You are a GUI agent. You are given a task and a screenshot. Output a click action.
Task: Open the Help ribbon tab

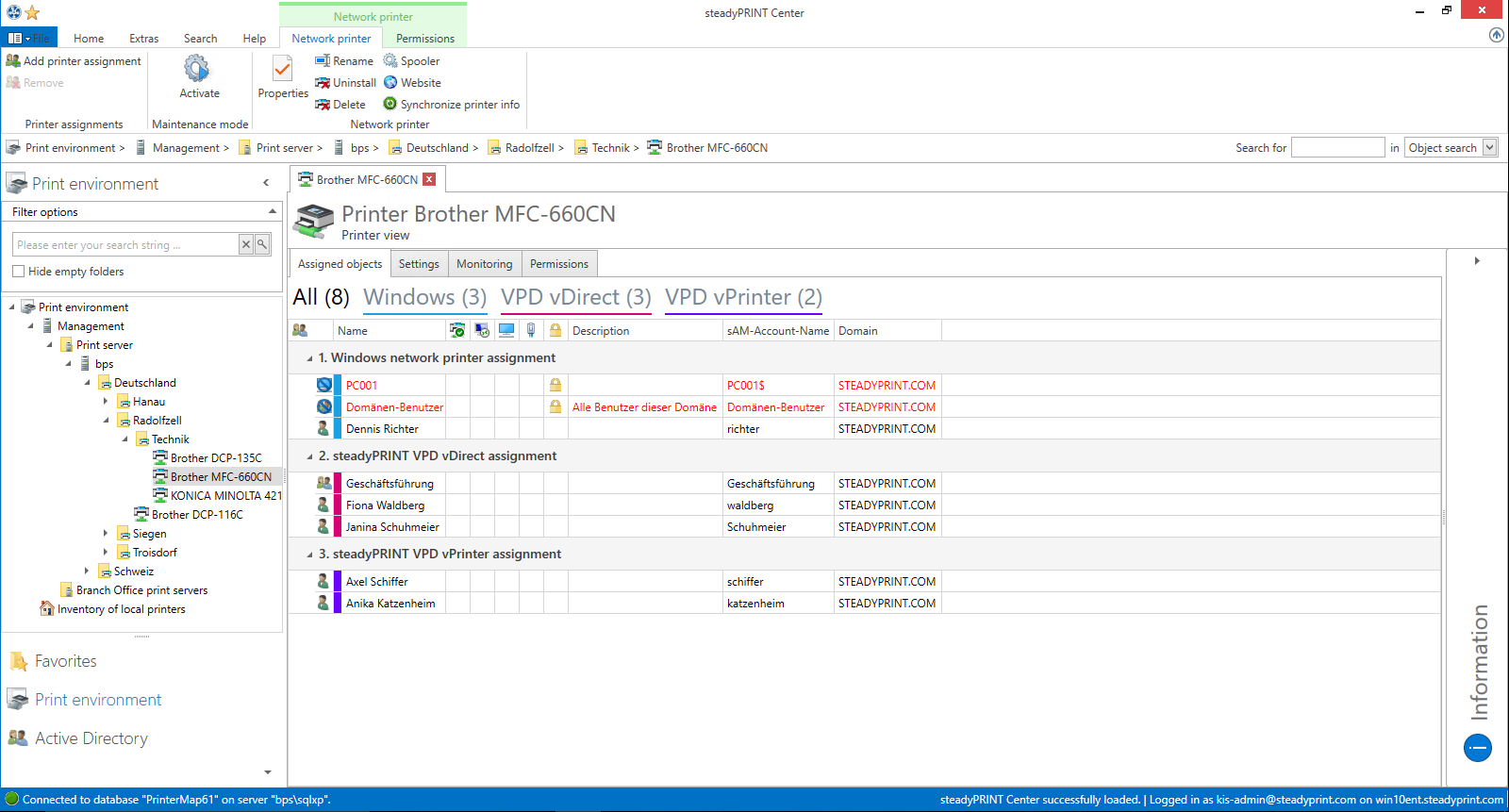pos(254,38)
